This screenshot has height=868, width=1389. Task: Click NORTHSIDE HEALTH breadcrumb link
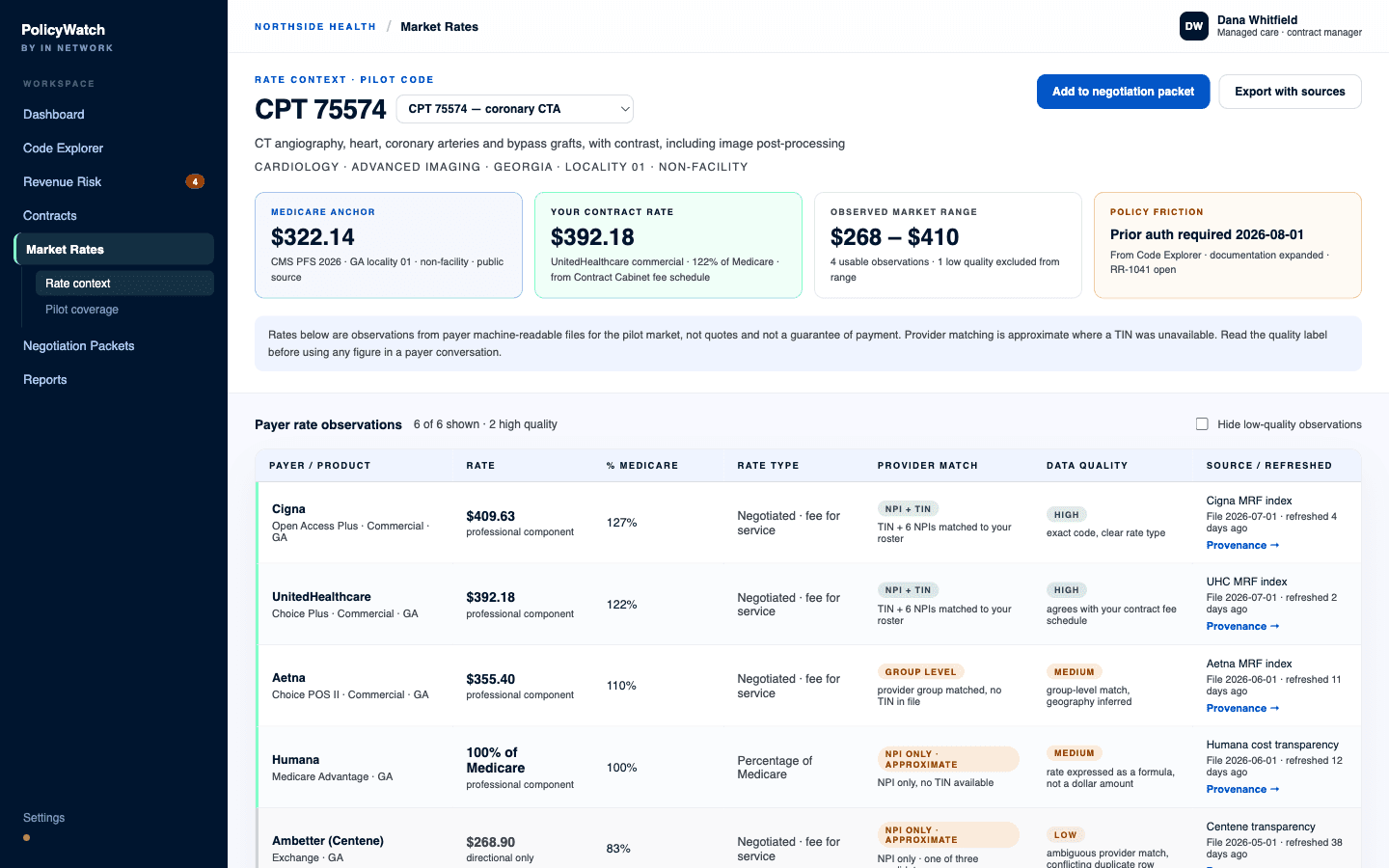315,27
